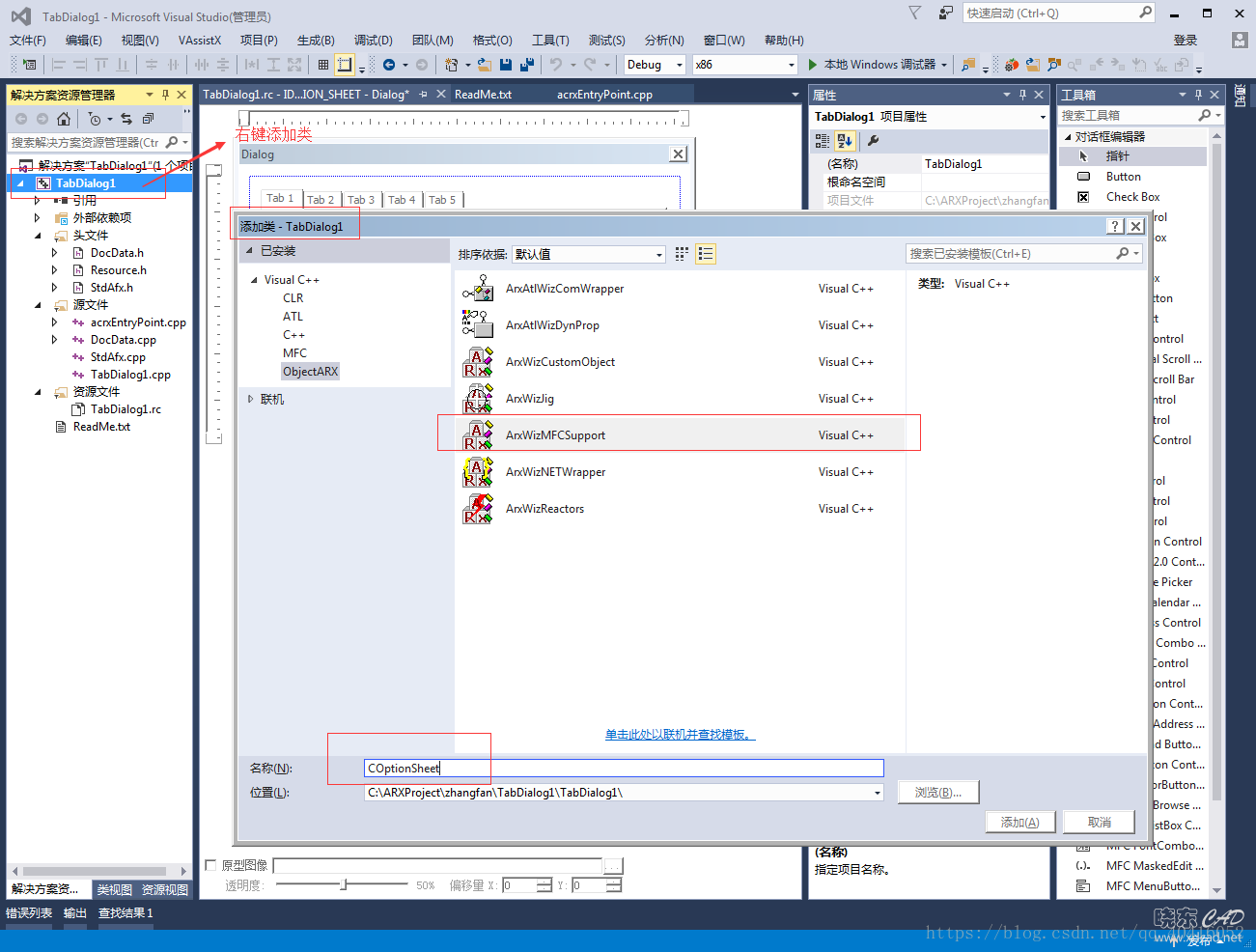The image size is (1256, 952).
Task: Click the green start debugging arrow
Action: click(x=813, y=65)
